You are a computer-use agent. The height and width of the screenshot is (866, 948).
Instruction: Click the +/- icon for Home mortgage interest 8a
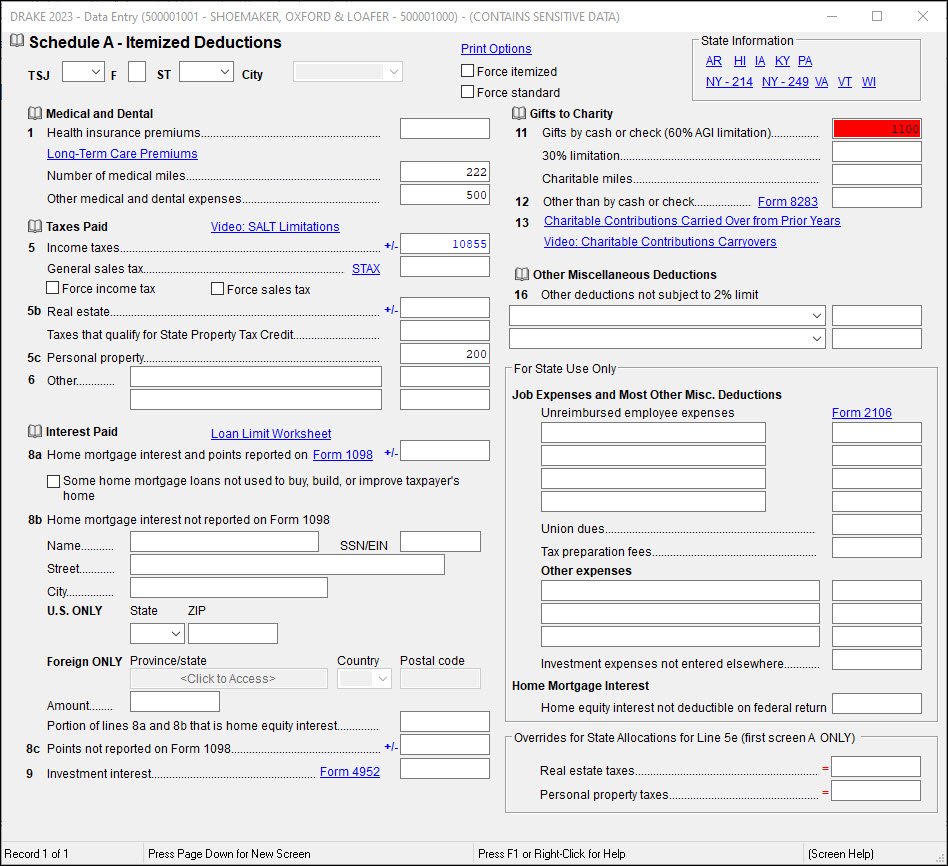pyautogui.click(x=391, y=452)
